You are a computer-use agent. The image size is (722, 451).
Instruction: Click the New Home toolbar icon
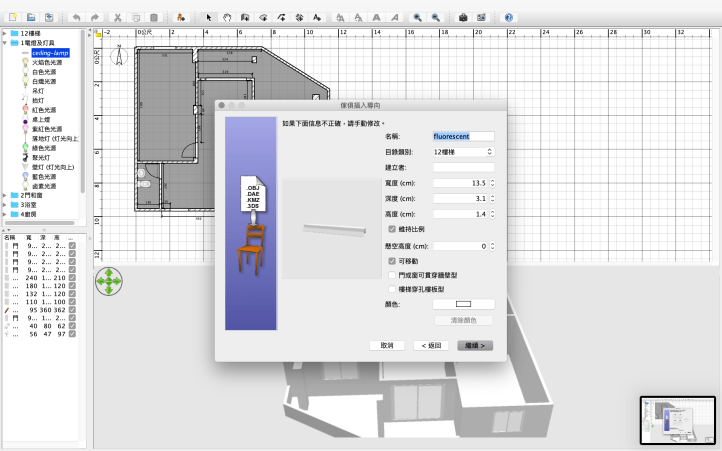click(x=11, y=18)
